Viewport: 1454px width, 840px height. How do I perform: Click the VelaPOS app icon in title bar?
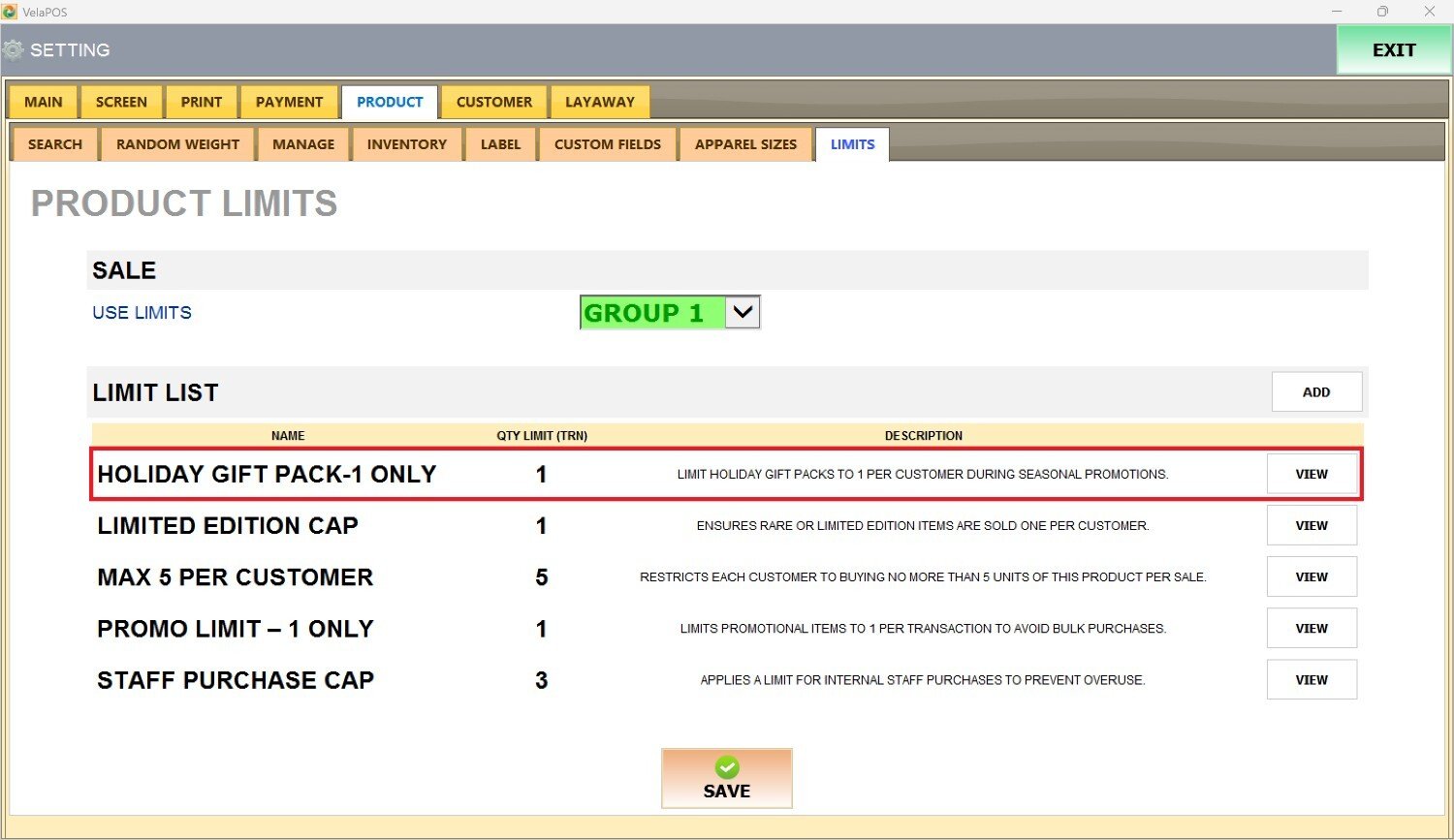(10, 12)
